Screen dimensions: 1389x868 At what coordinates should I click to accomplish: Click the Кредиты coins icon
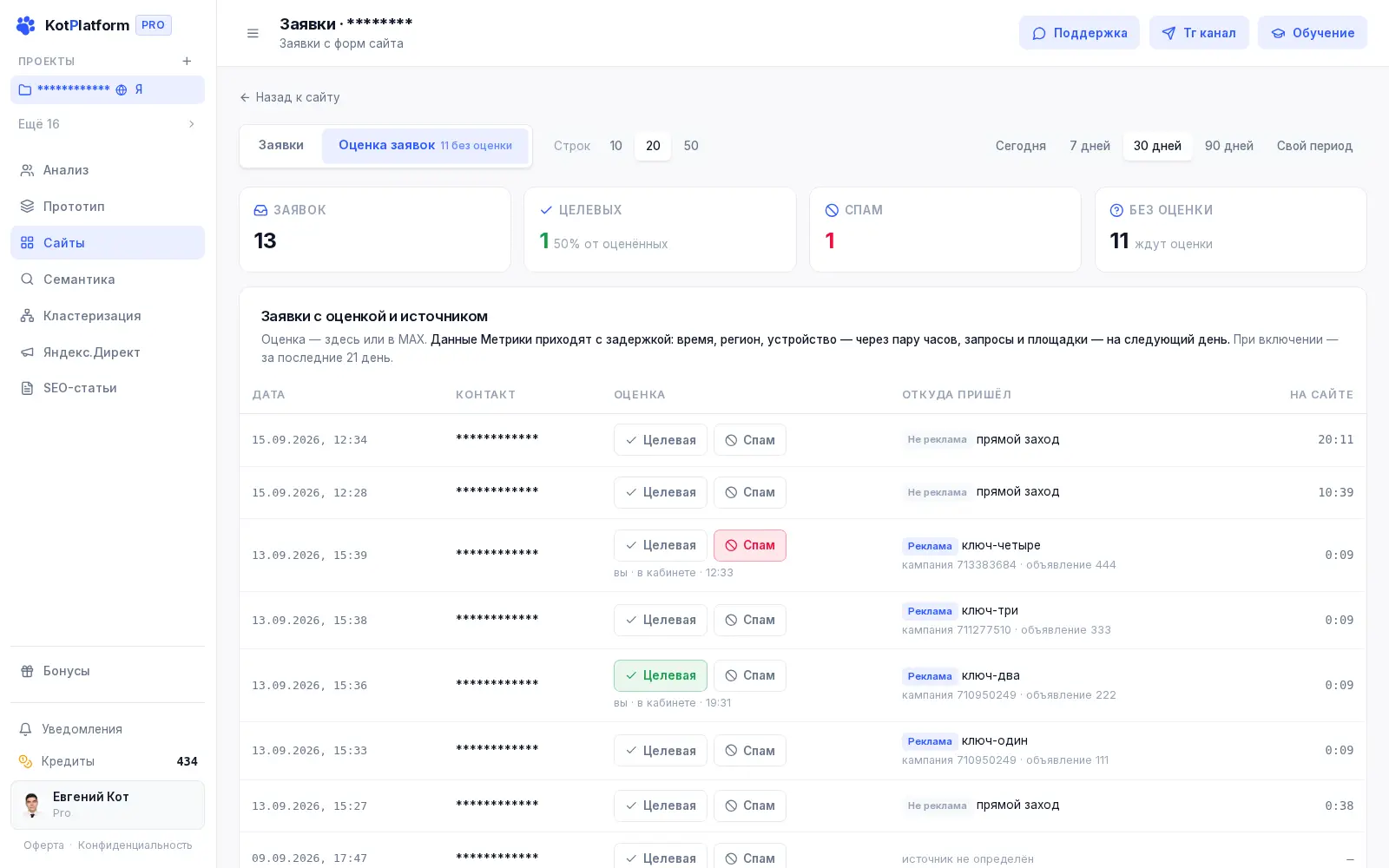pyautogui.click(x=25, y=761)
